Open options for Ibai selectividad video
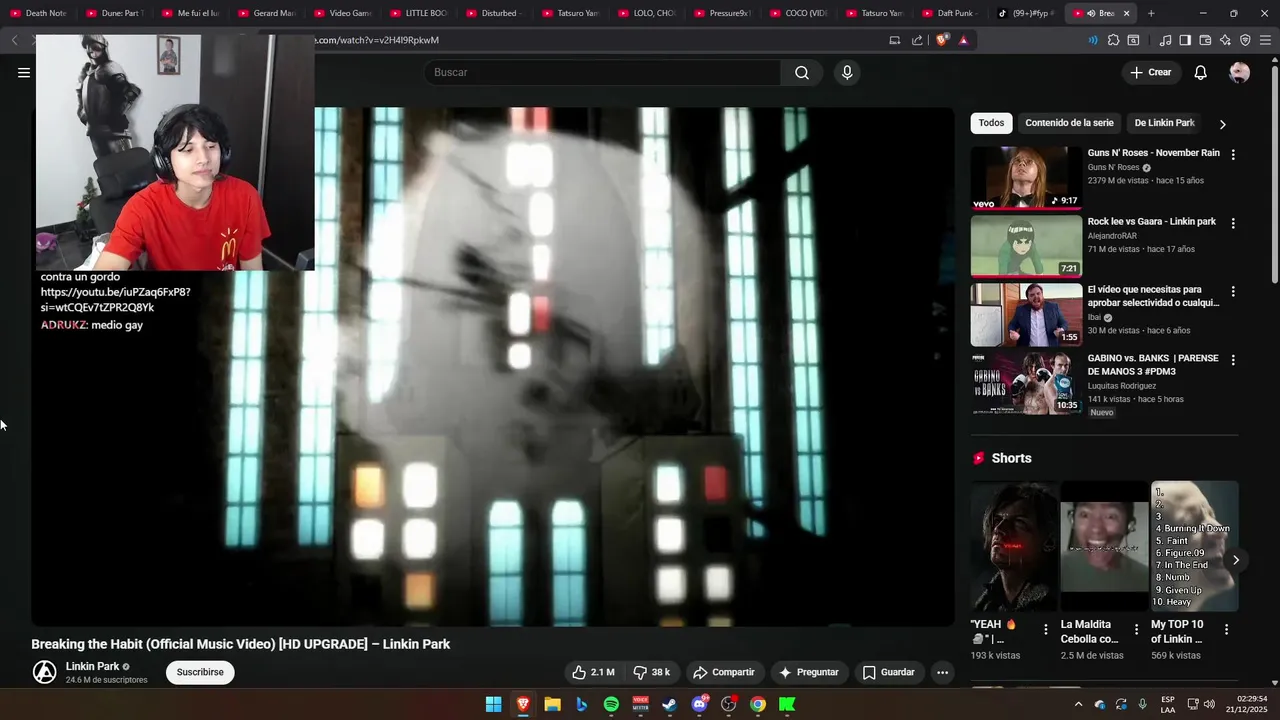This screenshot has height=720, width=1280. [x=1233, y=291]
